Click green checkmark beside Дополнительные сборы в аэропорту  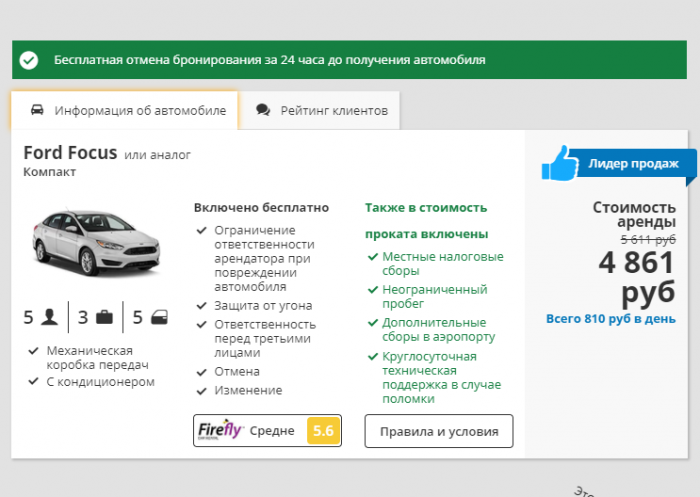[373, 322]
